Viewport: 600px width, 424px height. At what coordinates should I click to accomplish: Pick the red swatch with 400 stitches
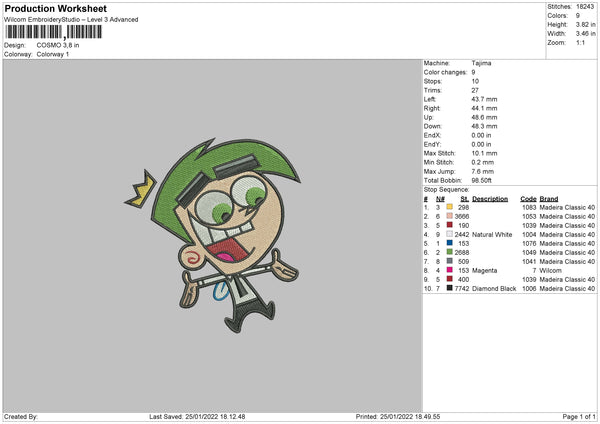pos(450,279)
